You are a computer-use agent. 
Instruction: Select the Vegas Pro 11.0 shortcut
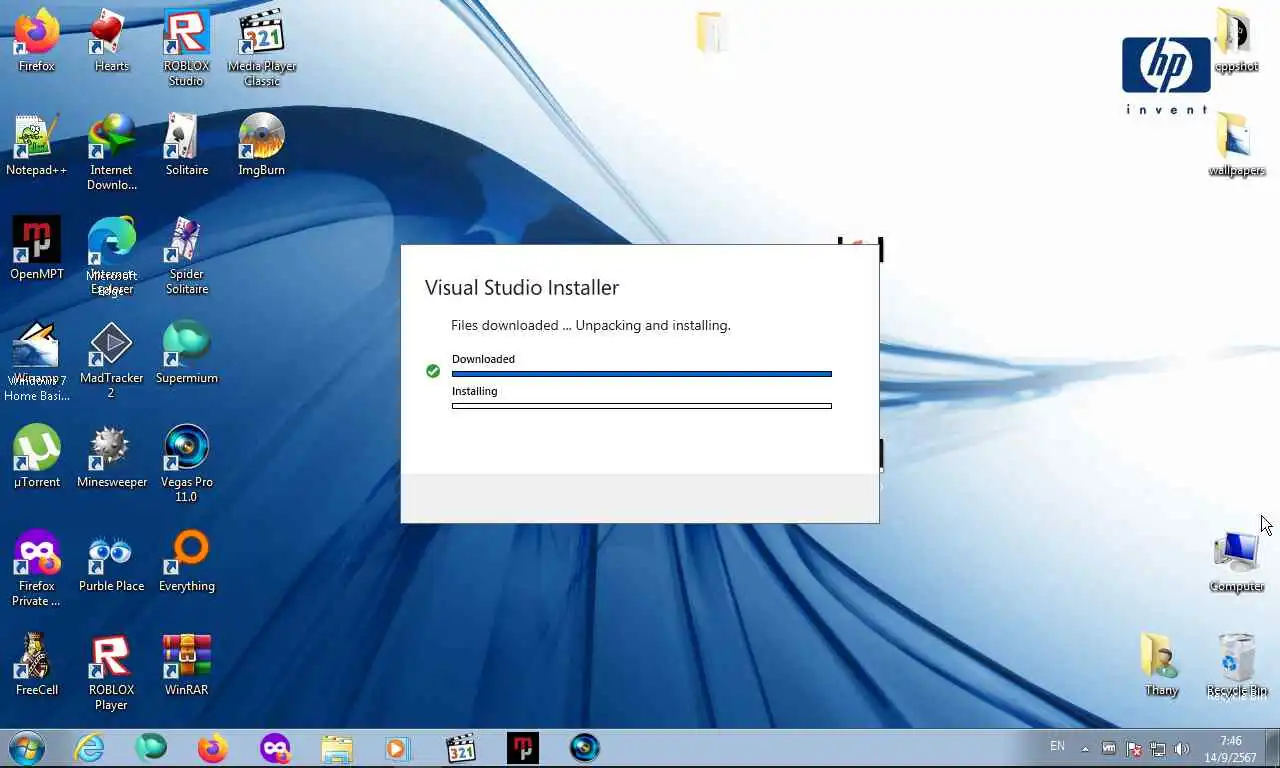click(x=186, y=464)
